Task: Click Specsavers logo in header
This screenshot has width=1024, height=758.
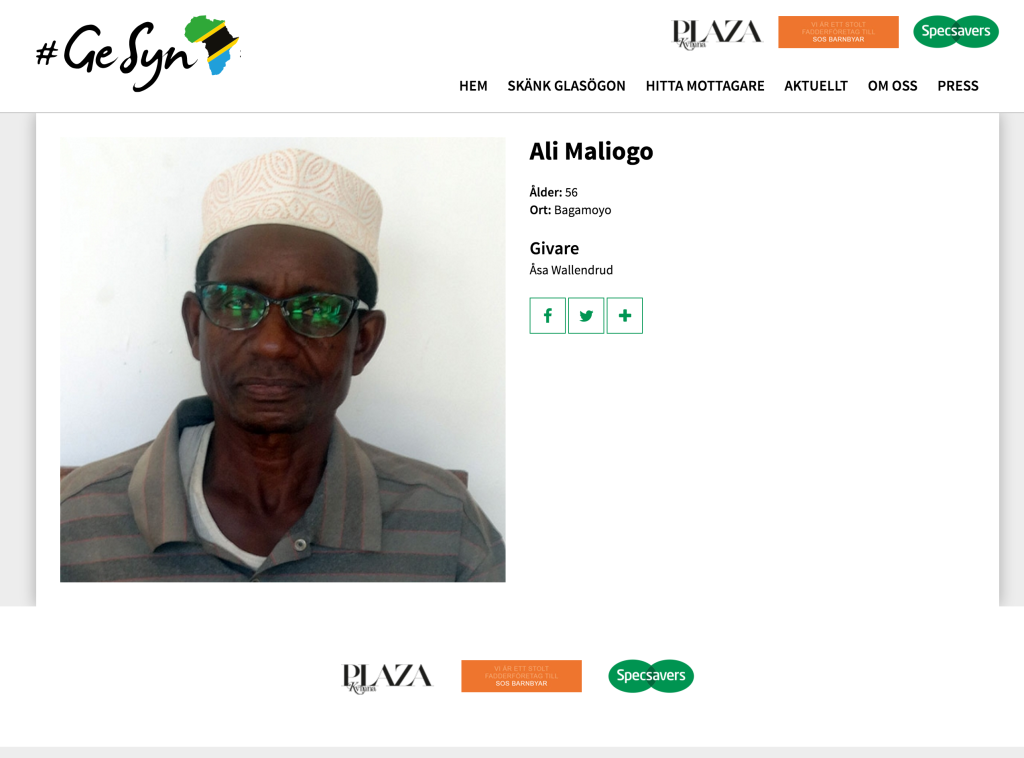Action: 956,31
